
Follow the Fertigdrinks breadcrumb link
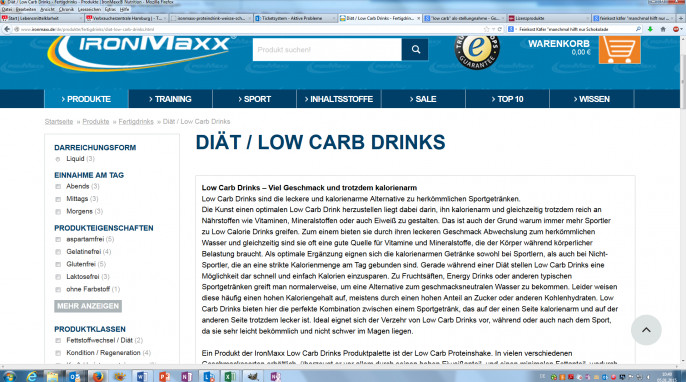[x=136, y=122]
